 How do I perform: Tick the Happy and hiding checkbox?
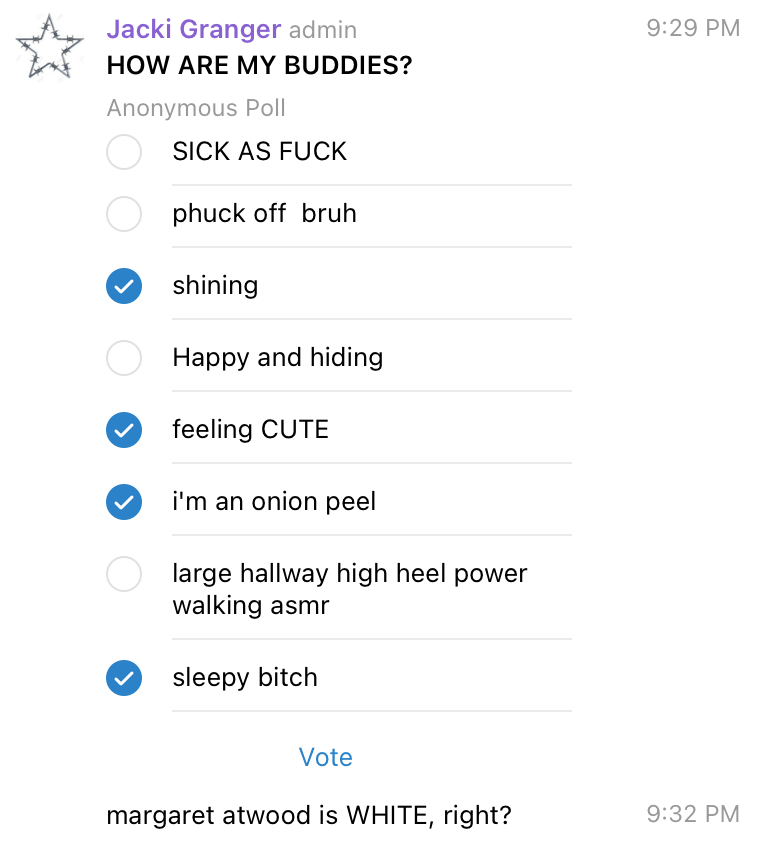(124, 357)
